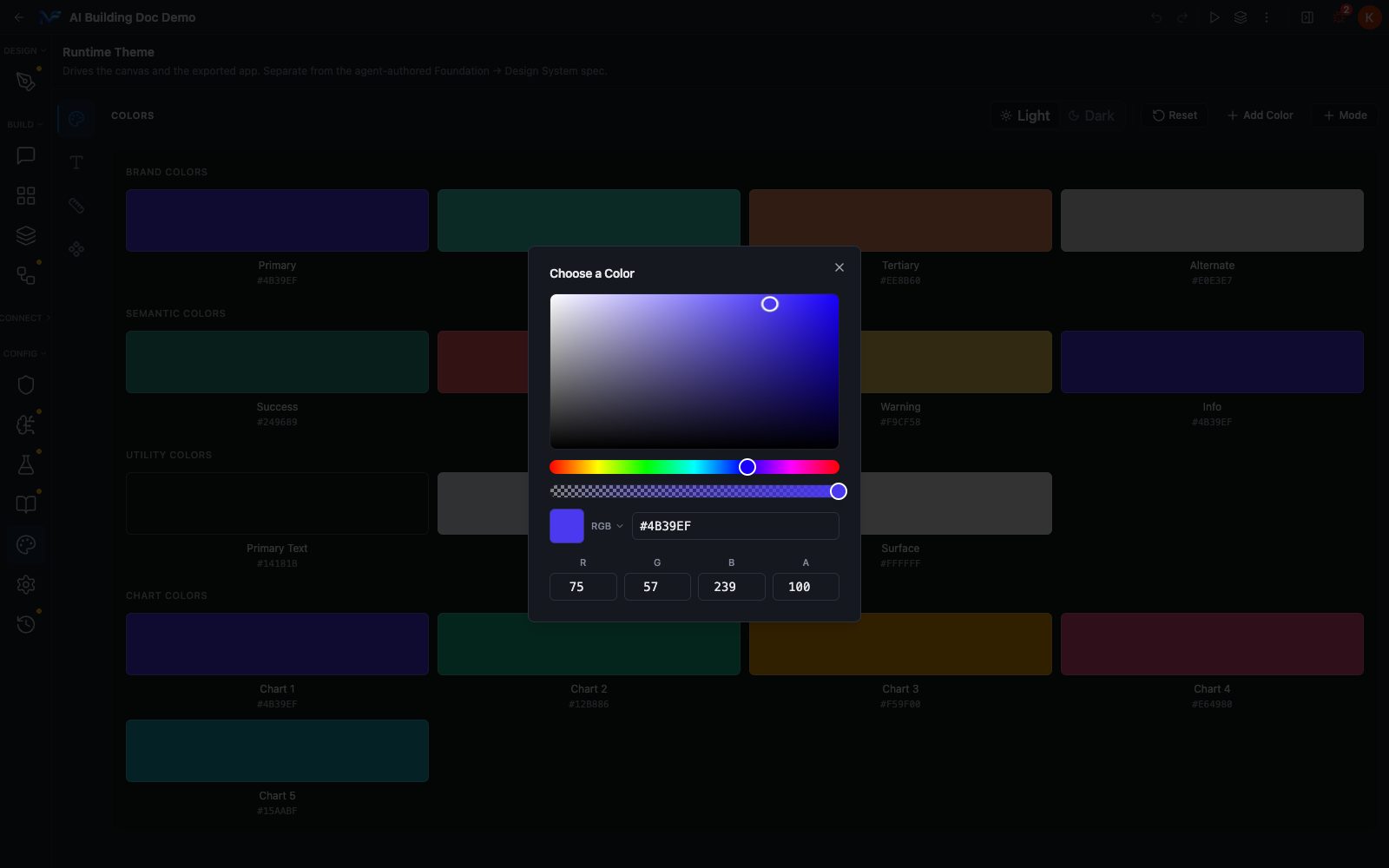Select the Info semantic color swatch
This screenshot has height=868, width=1389.
point(1212,362)
